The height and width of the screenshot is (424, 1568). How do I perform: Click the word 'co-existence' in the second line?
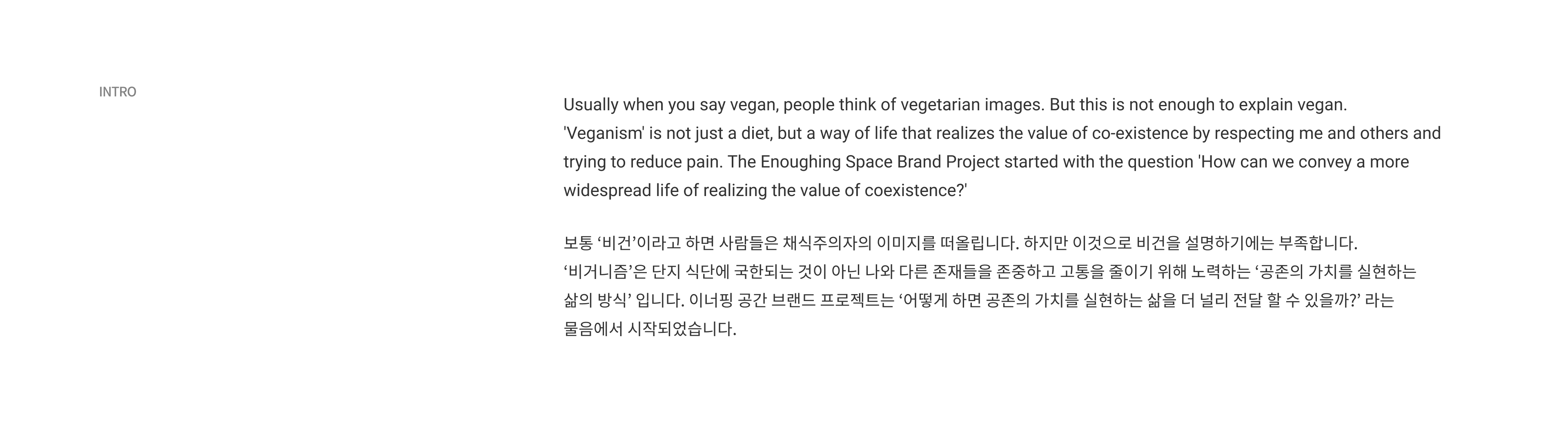[x=1140, y=134]
